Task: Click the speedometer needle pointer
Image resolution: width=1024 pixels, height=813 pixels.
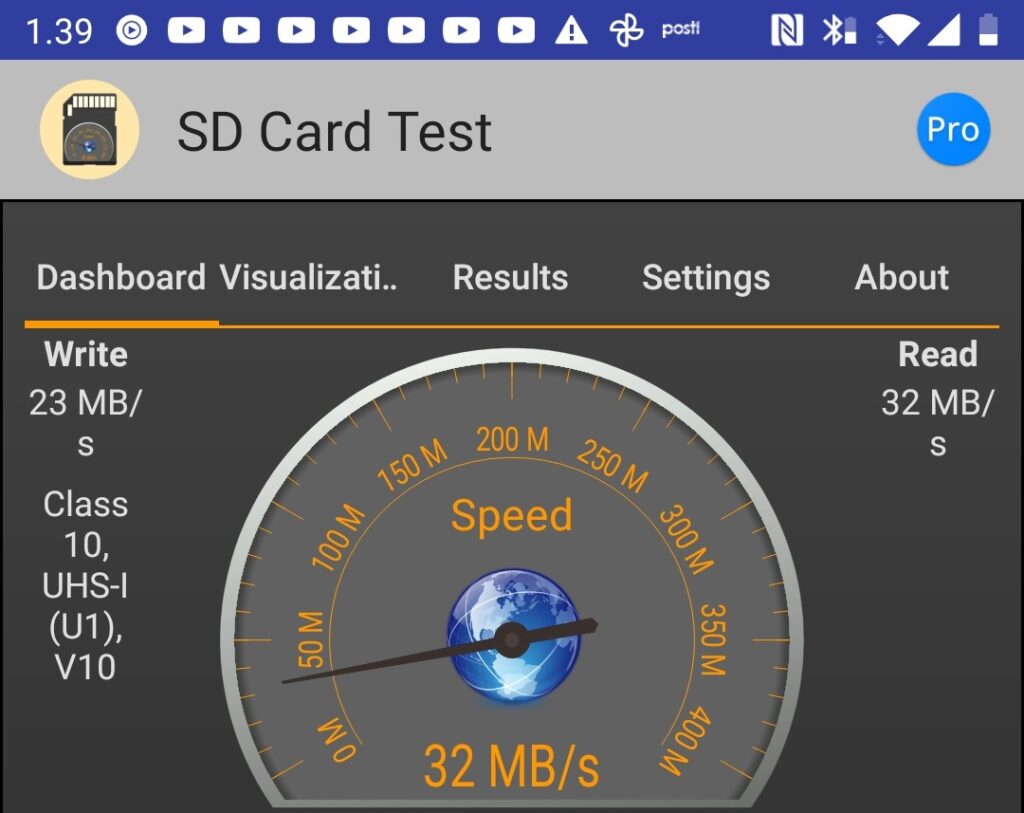Action: 380,663
